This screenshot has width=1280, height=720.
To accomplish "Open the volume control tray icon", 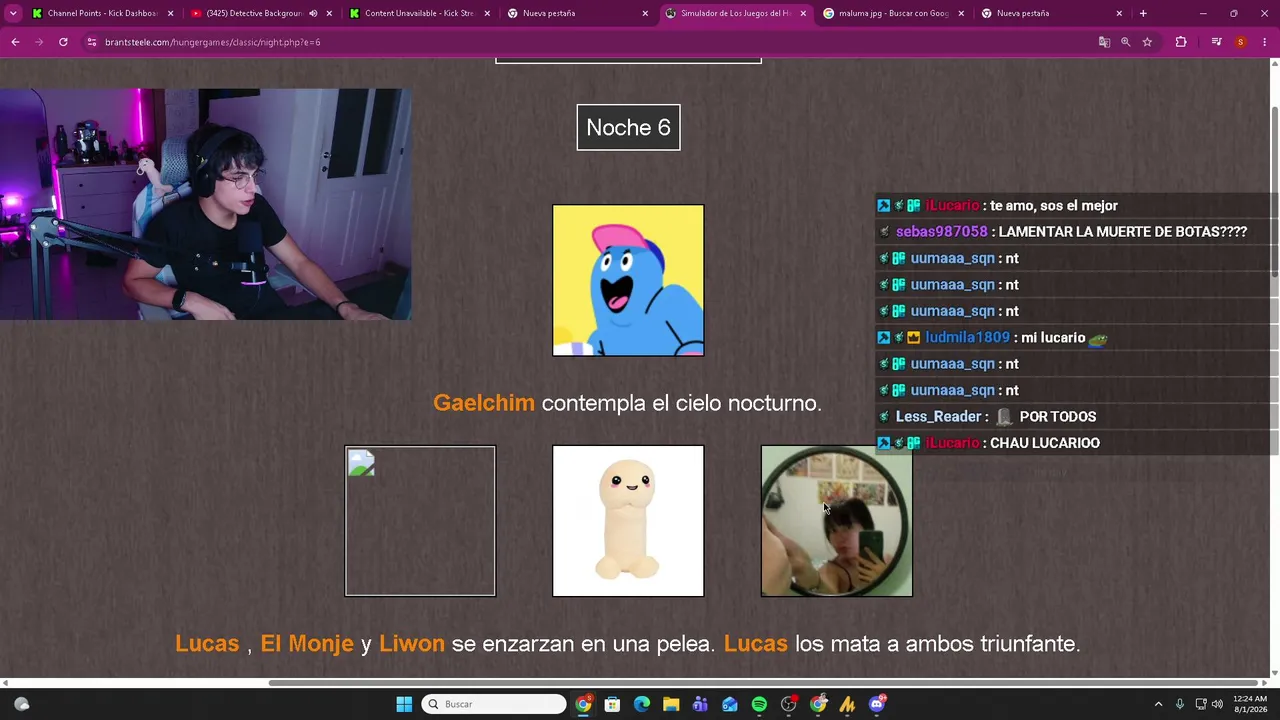I will pos(1217,704).
